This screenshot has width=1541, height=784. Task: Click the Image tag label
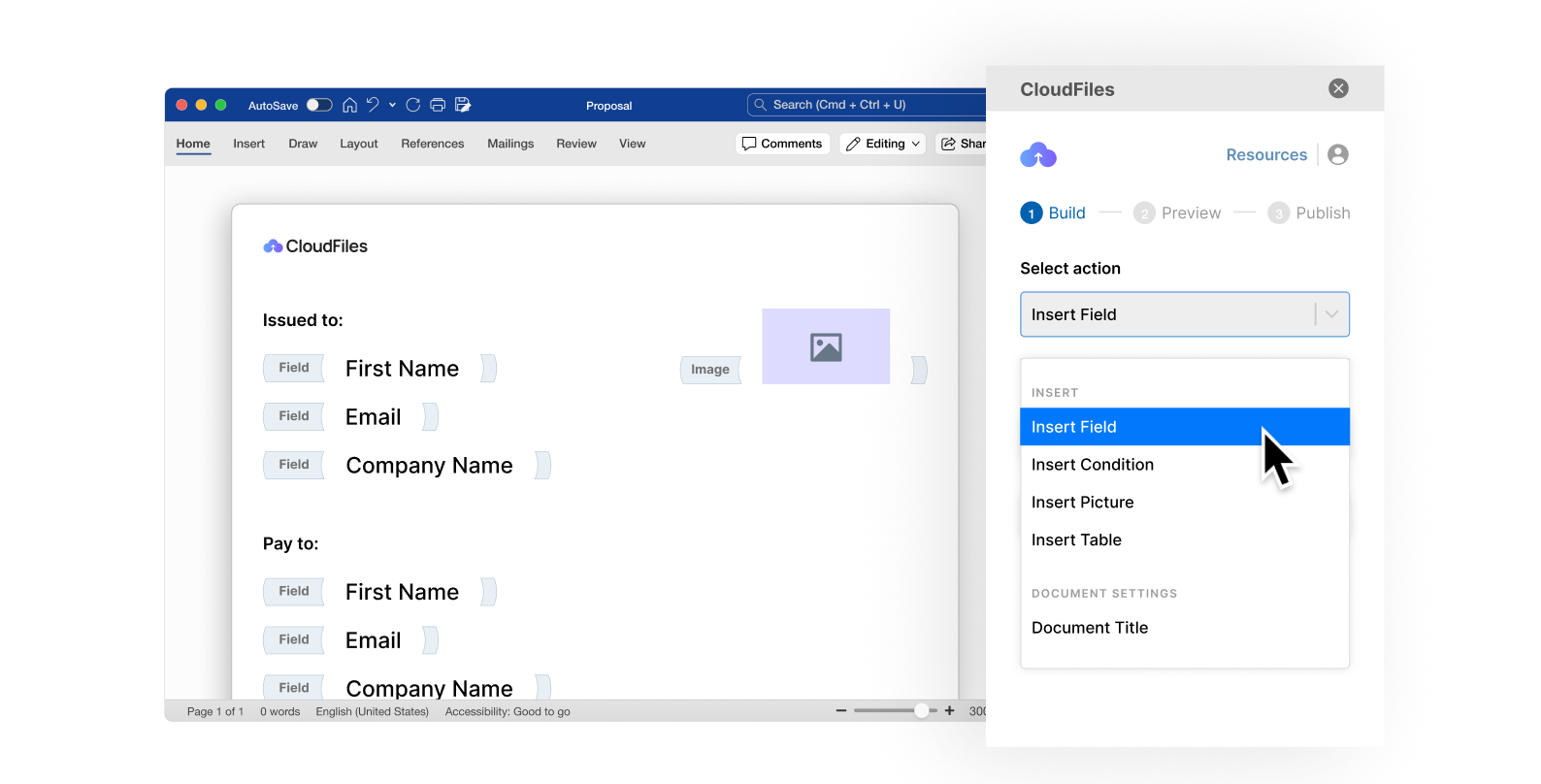point(710,370)
